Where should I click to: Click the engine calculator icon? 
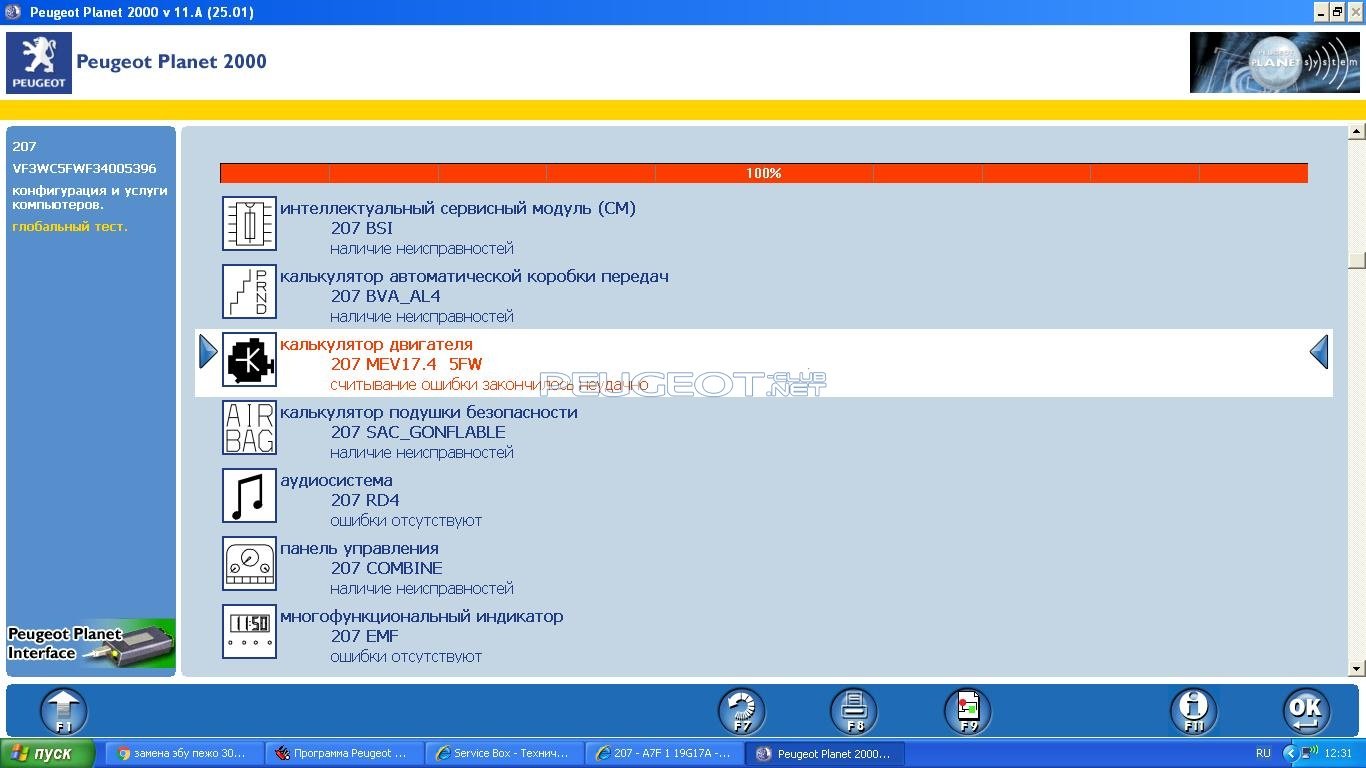(249, 360)
